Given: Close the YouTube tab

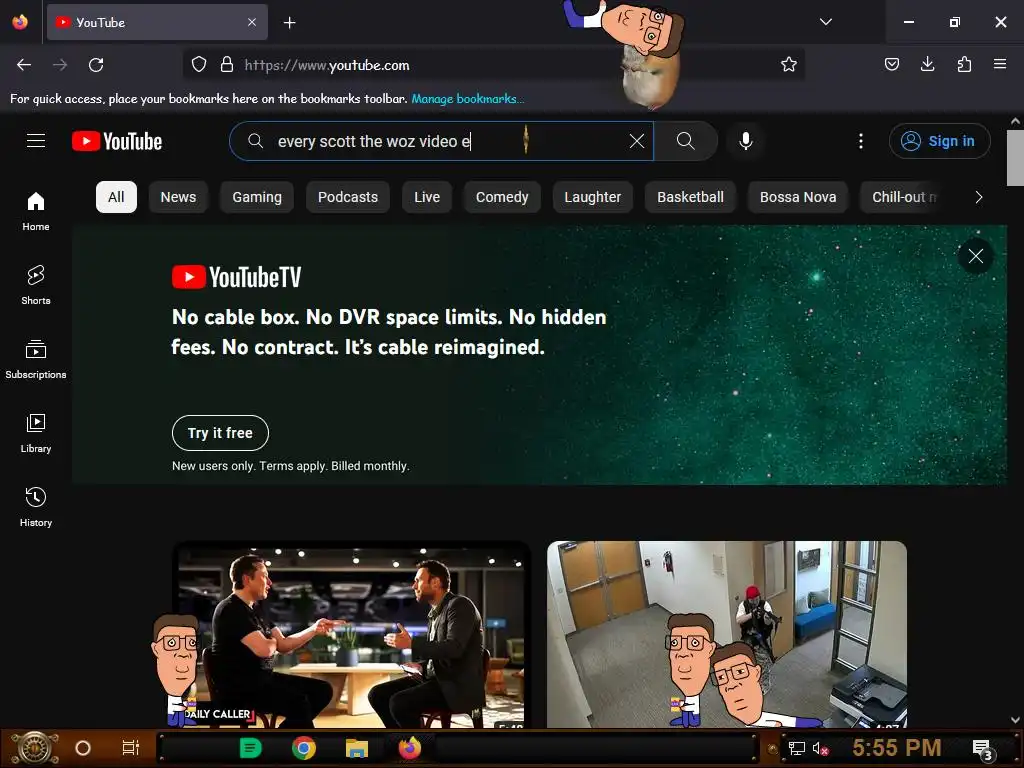Looking at the screenshot, I should [252, 22].
